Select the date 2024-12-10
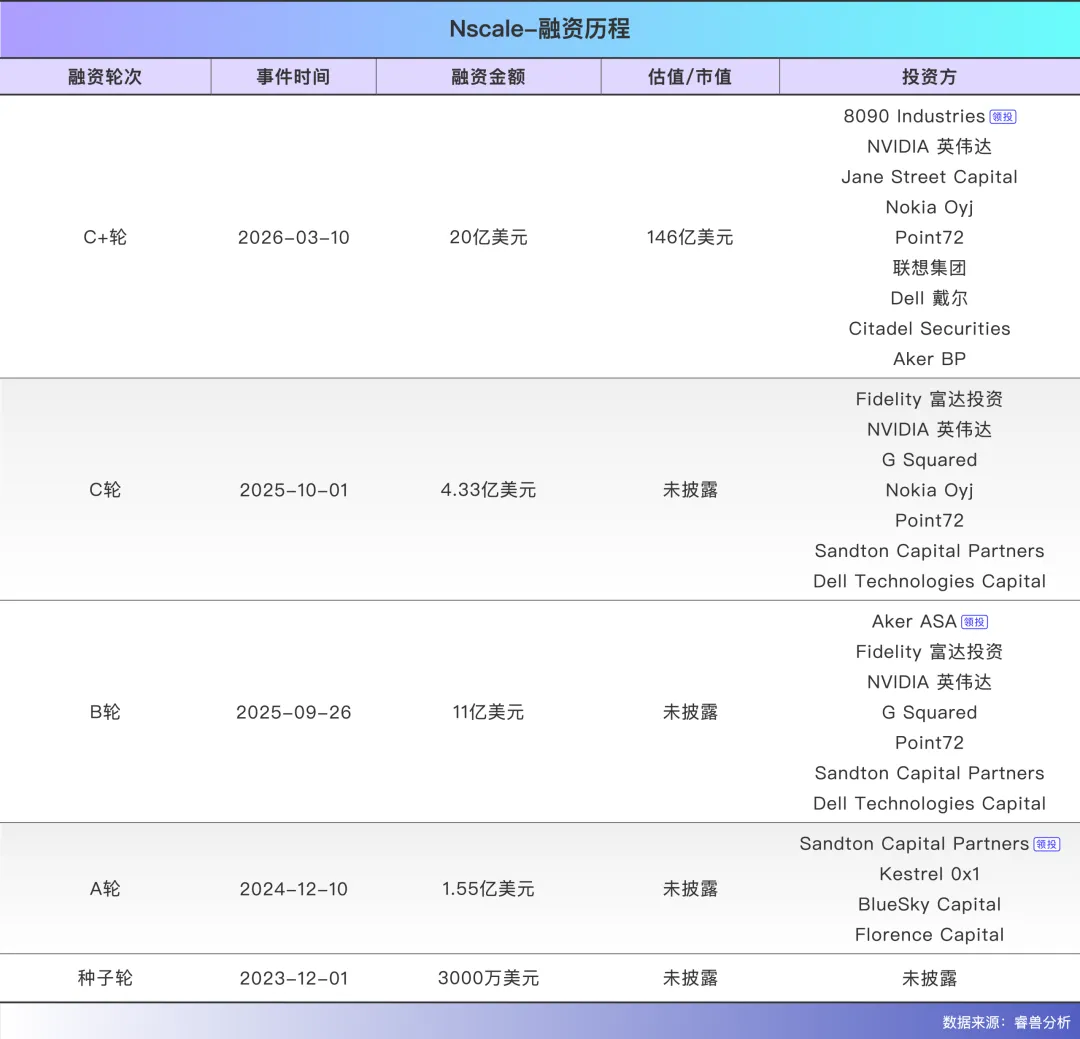The height and width of the screenshot is (1039, 1080). [293, 889]
